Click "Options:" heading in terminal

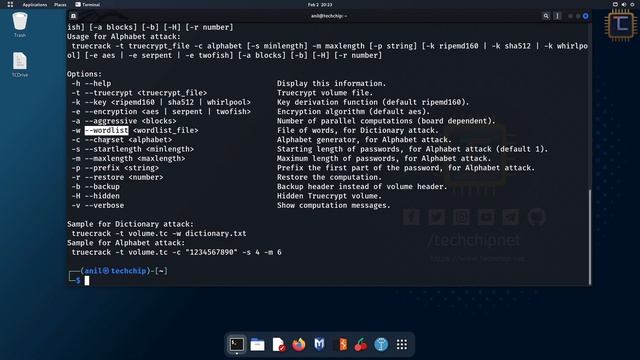(84, 74)
